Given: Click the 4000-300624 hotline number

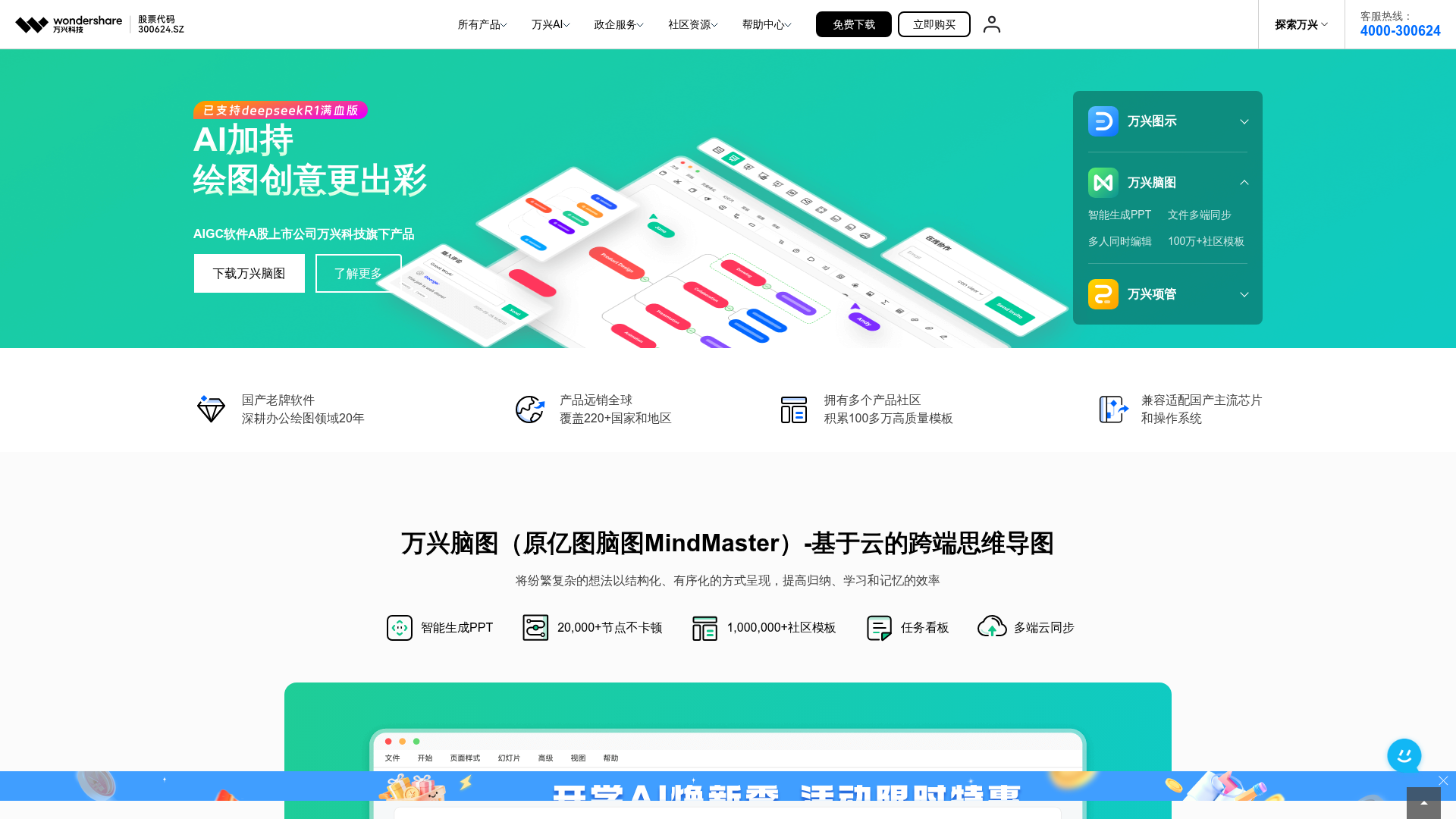Looking at the screenshot, I should coord(1400,31).
